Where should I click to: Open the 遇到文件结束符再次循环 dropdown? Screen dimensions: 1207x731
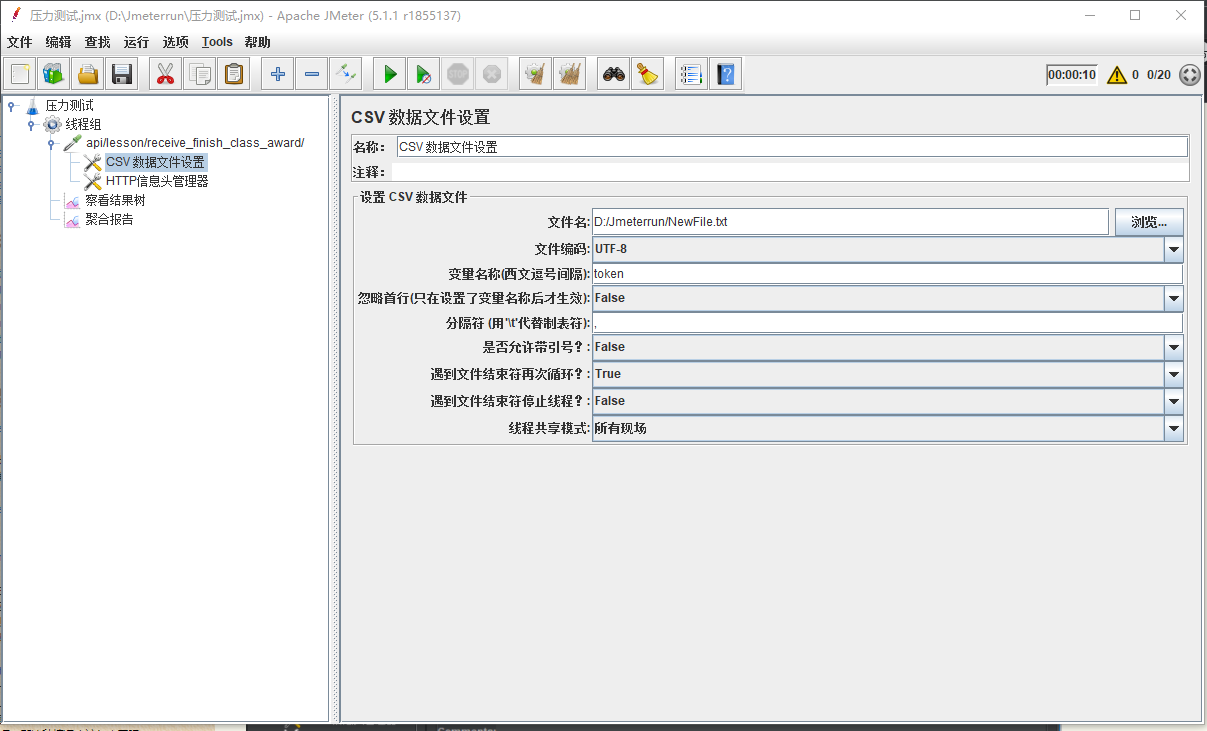tap(1174, 374)
